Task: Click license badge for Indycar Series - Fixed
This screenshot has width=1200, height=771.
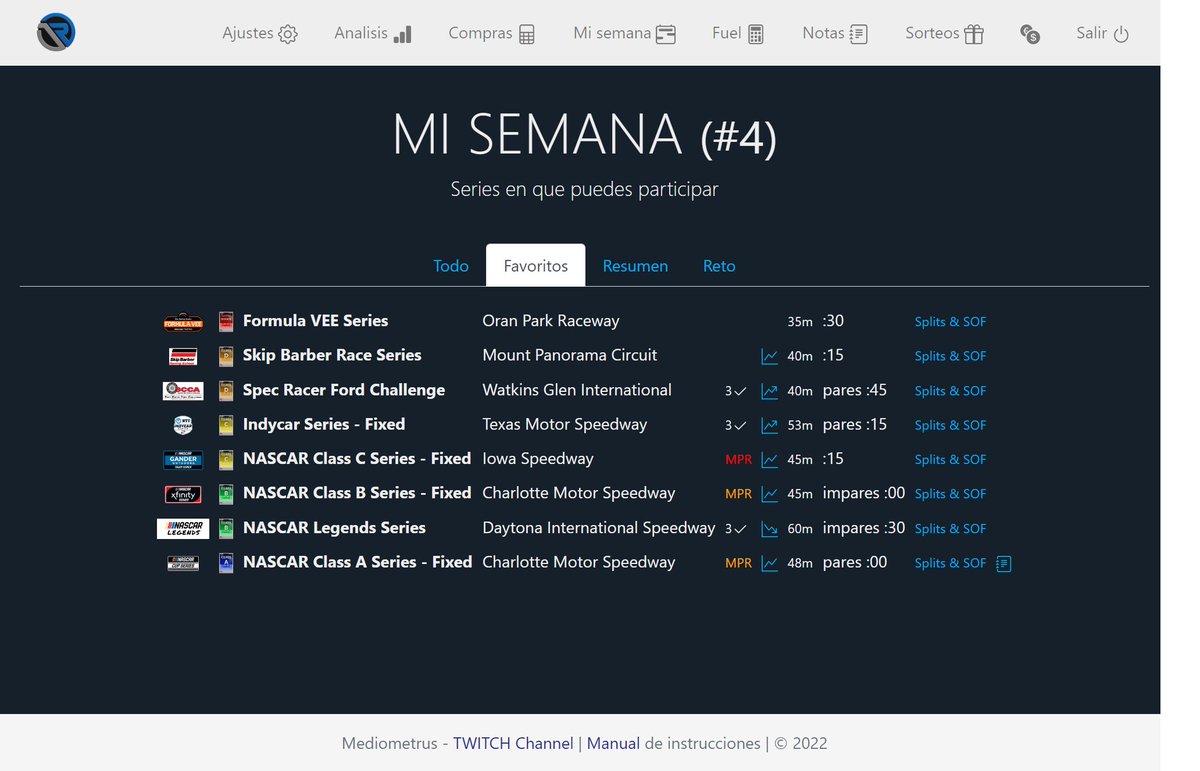Action: point(226,425)
